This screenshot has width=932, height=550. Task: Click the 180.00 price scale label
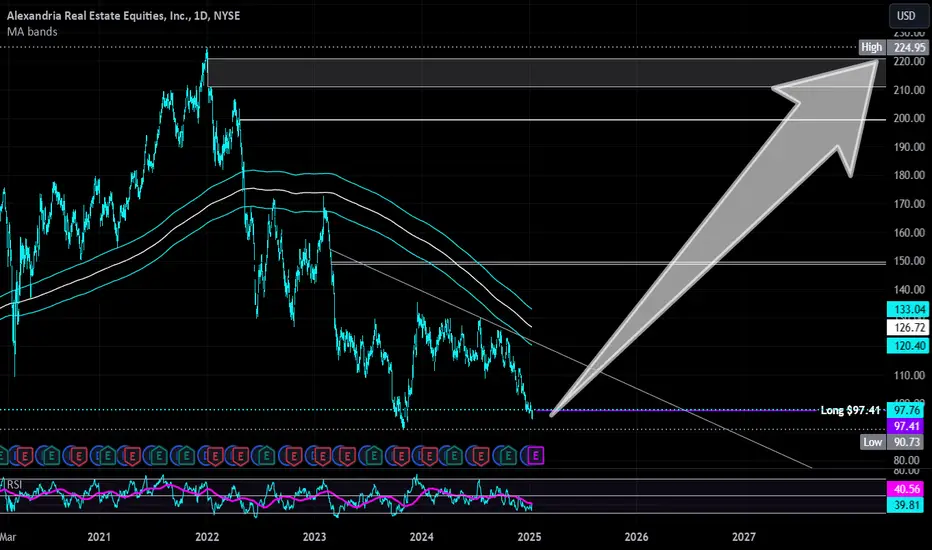[x=909, y=175]
